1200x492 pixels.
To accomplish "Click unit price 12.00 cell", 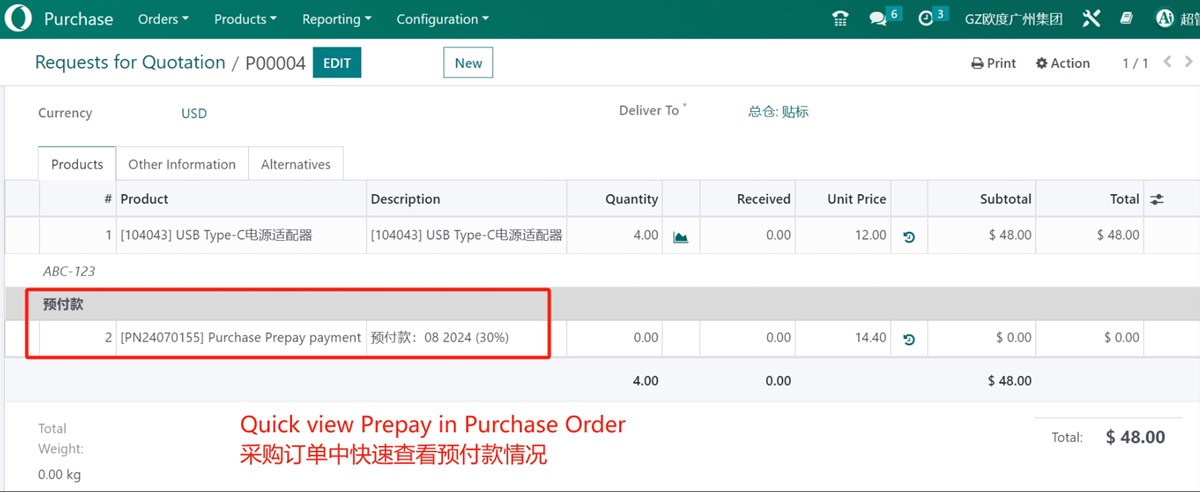I will point(844,235).
